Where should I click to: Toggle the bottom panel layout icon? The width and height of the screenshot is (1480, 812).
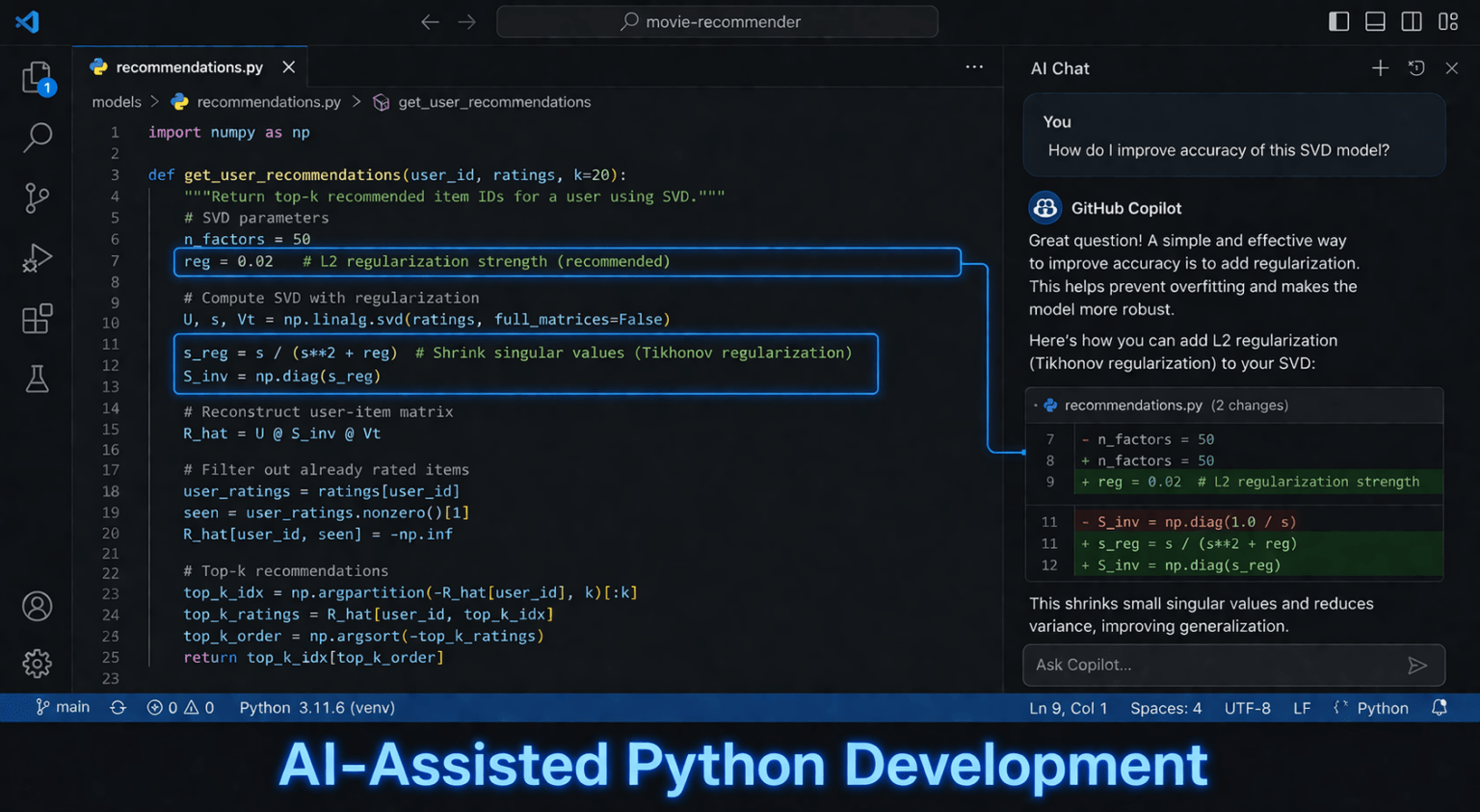(x=1375, y=21)
